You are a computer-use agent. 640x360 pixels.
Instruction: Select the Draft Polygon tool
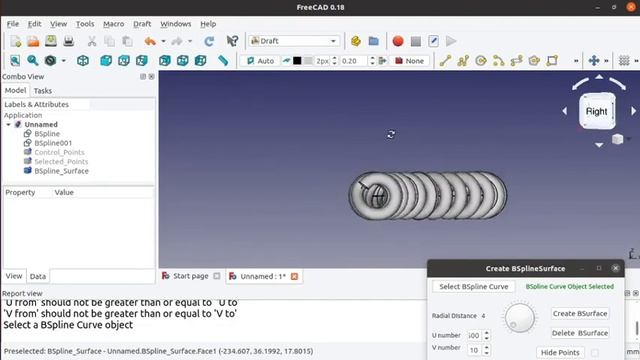tap(534, 61)
